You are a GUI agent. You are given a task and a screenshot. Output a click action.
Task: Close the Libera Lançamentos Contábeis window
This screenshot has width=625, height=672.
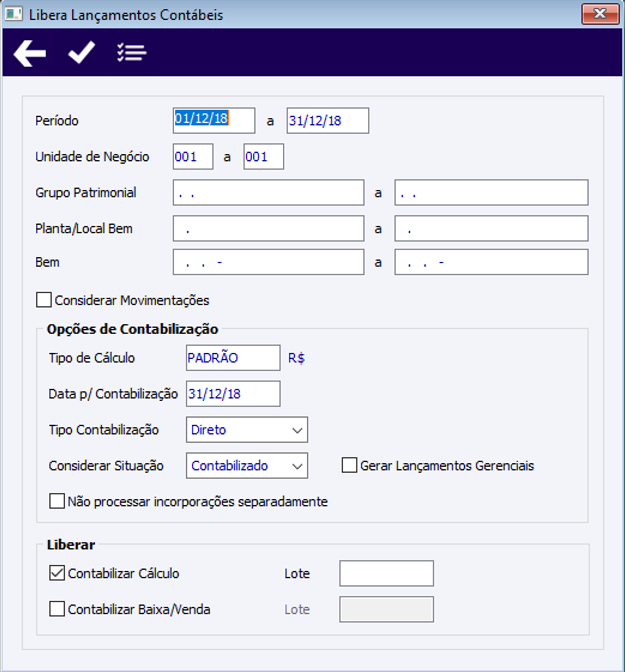pyautogui.click(x=599, y=14)
